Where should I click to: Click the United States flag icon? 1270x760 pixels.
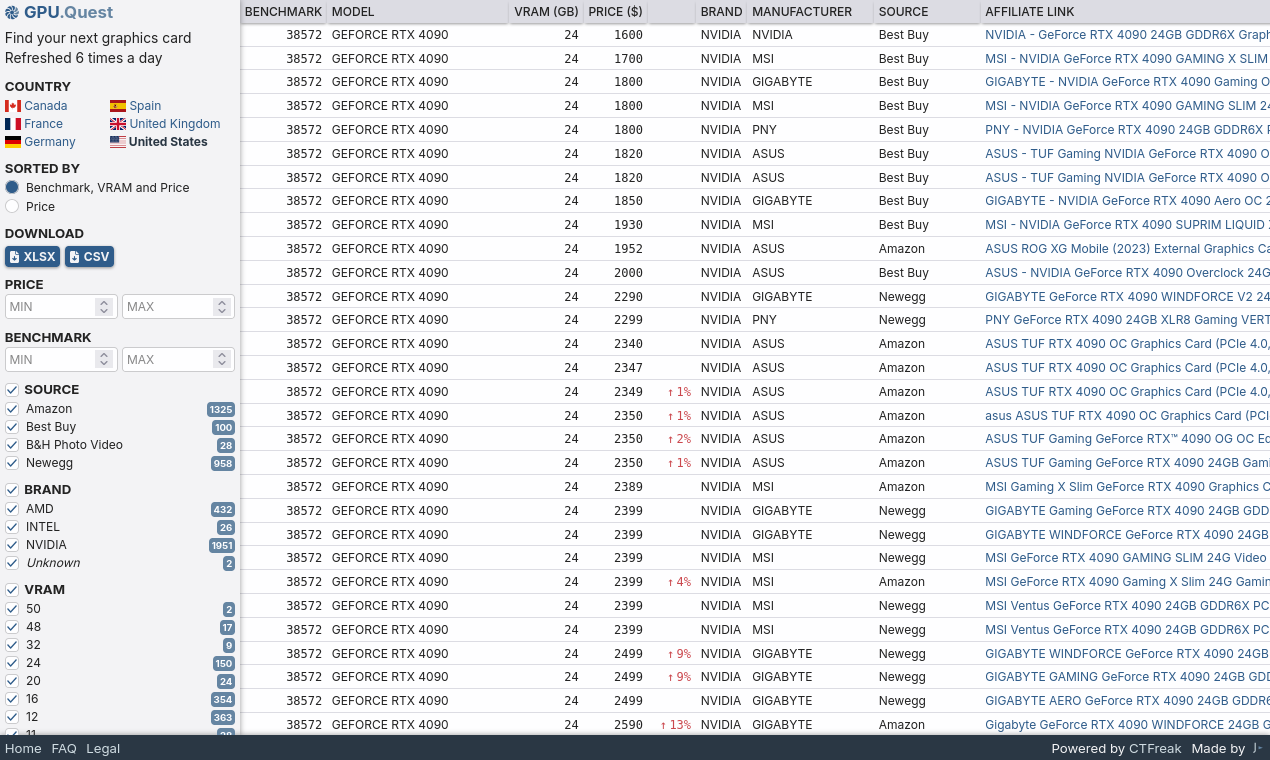(x=118, y=142)
